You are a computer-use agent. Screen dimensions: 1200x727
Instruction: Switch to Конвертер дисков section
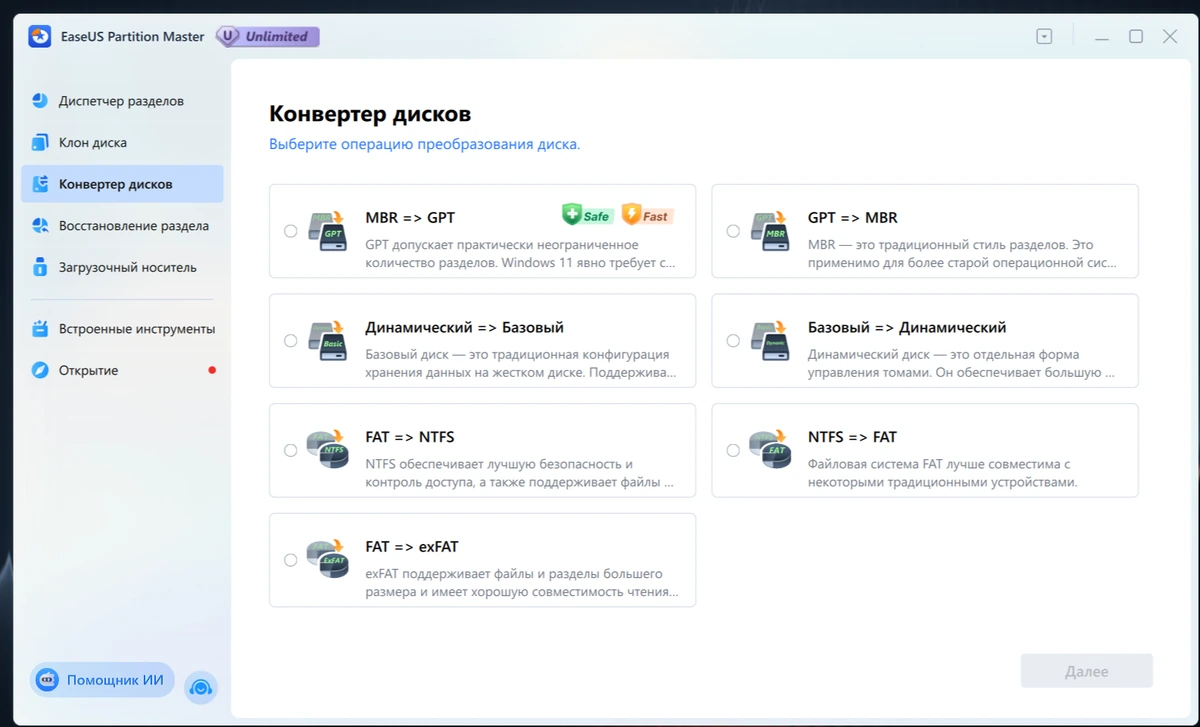(122, 185)
